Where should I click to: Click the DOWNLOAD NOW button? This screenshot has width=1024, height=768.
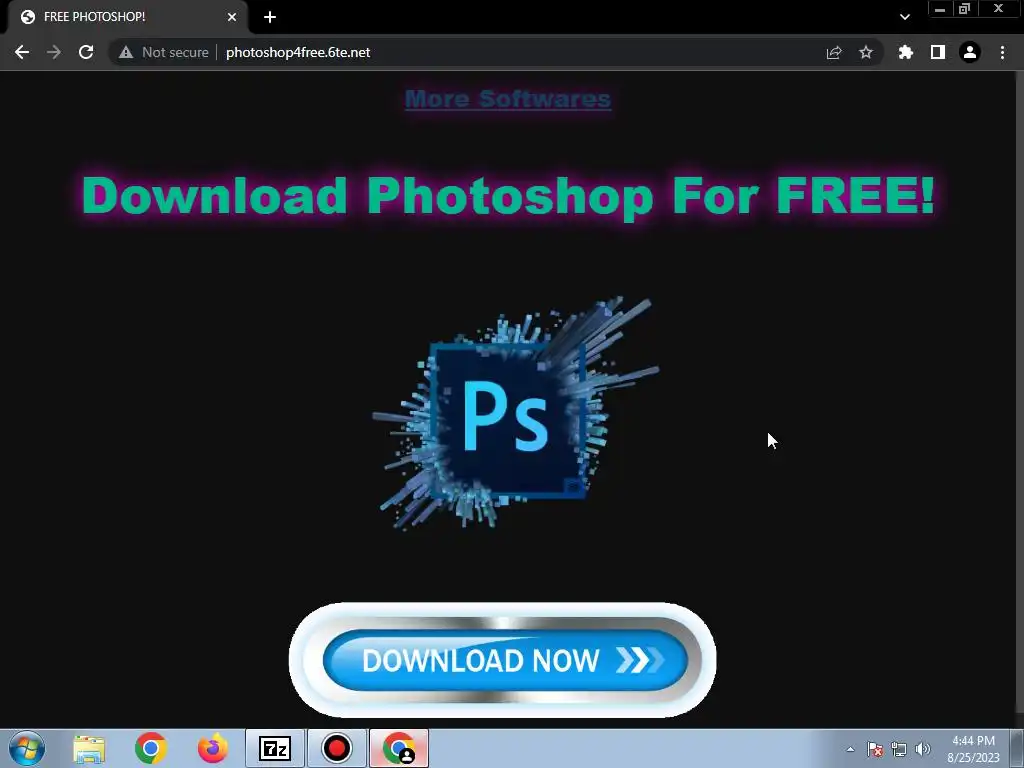coord(504,660)
